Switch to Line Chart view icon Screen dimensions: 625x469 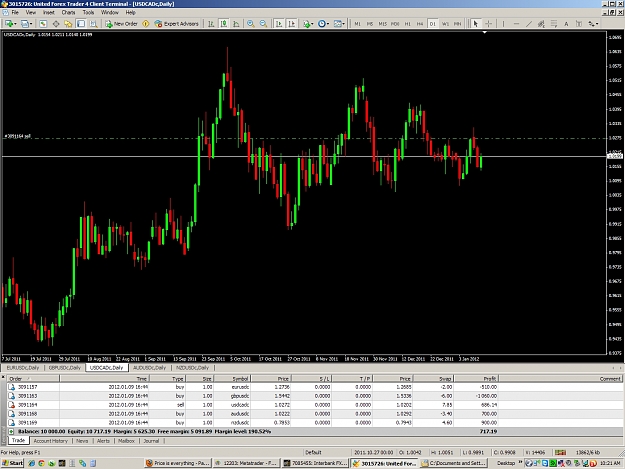pyautogui.click(x=236, y=24)
